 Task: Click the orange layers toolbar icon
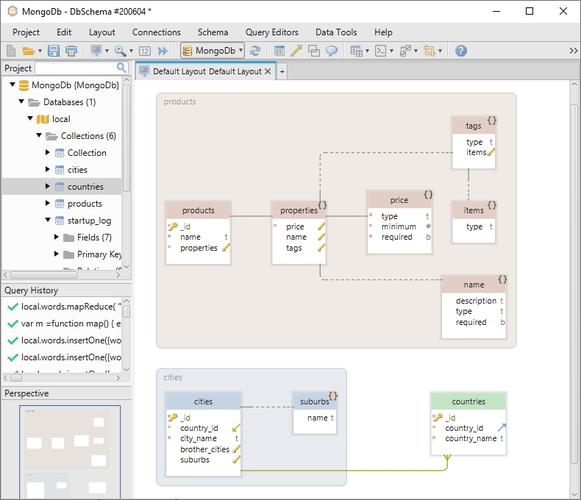pos(429,51)
